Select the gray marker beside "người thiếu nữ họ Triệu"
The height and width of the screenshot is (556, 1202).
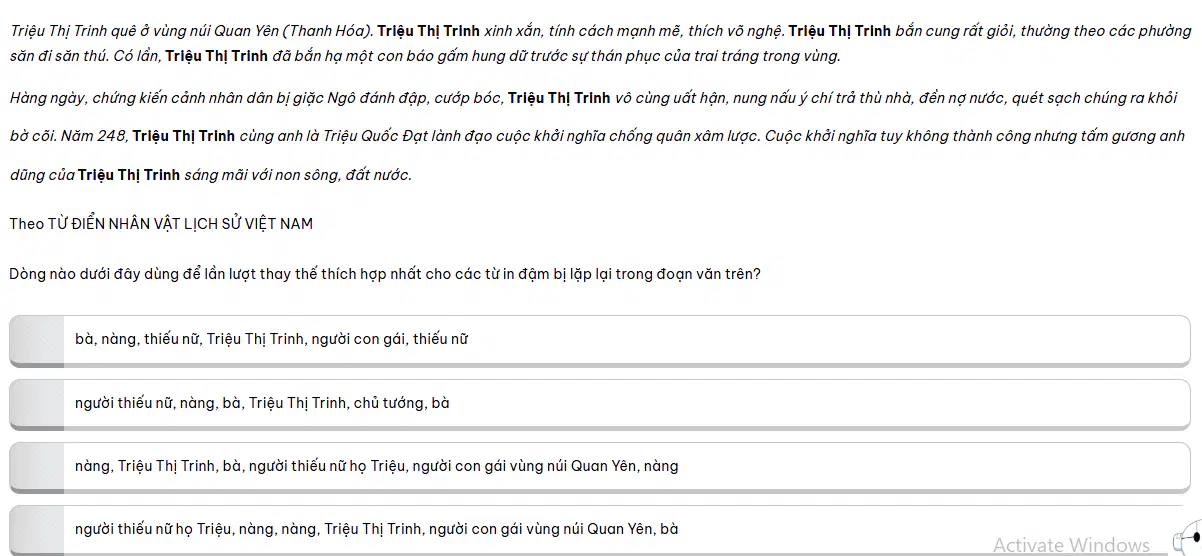pyautogui.click(x=37, y=530)
